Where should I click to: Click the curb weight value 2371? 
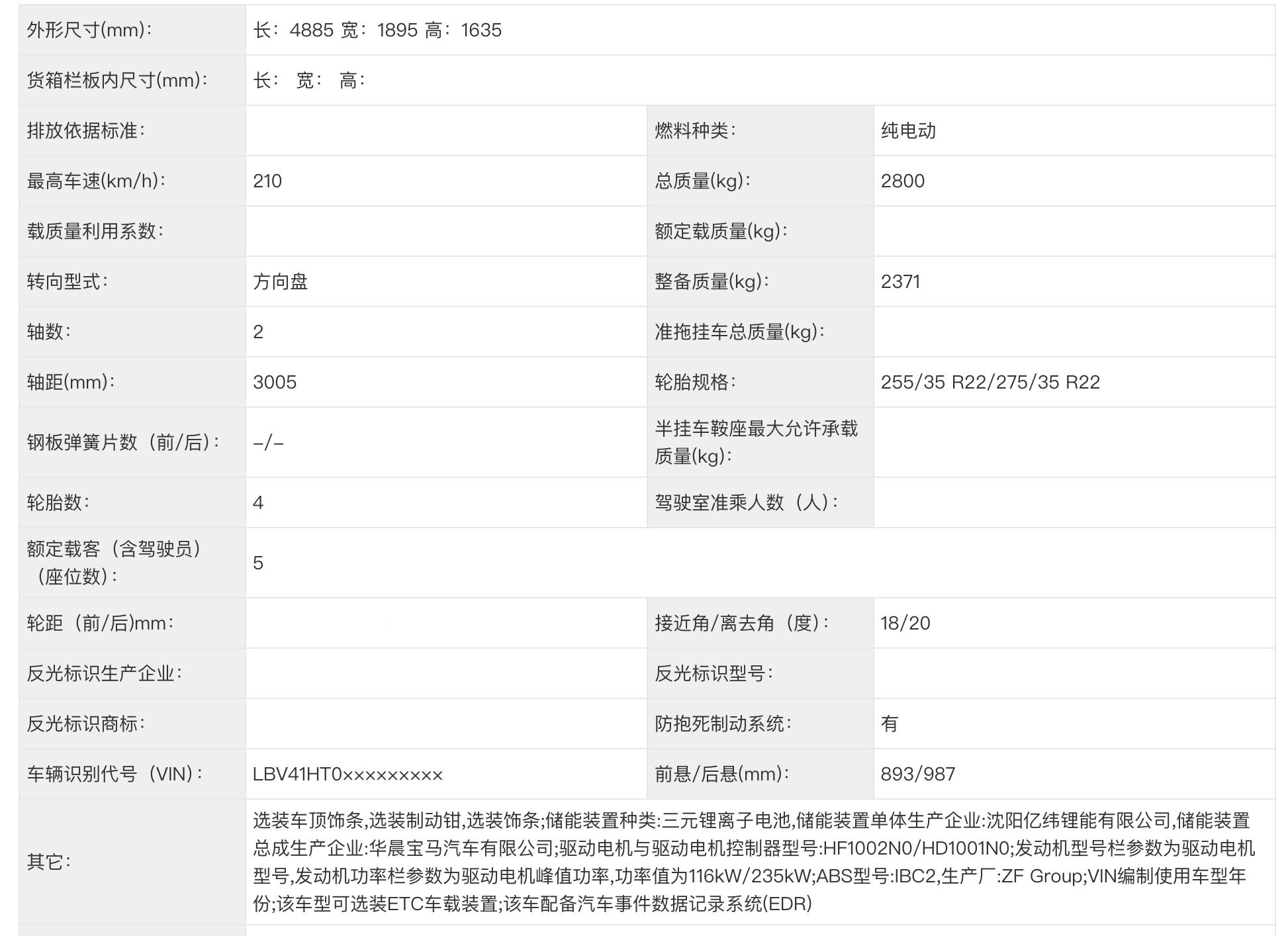point(900,282)
